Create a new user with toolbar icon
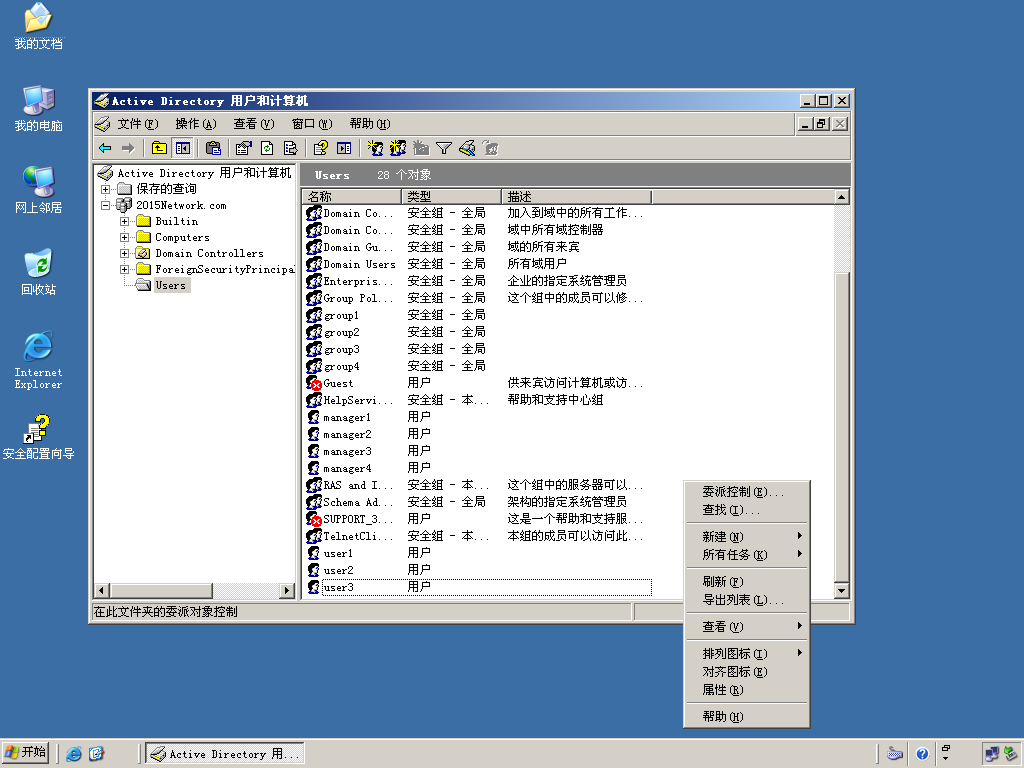The image size is (1024, 768). [x=375, y=148]
